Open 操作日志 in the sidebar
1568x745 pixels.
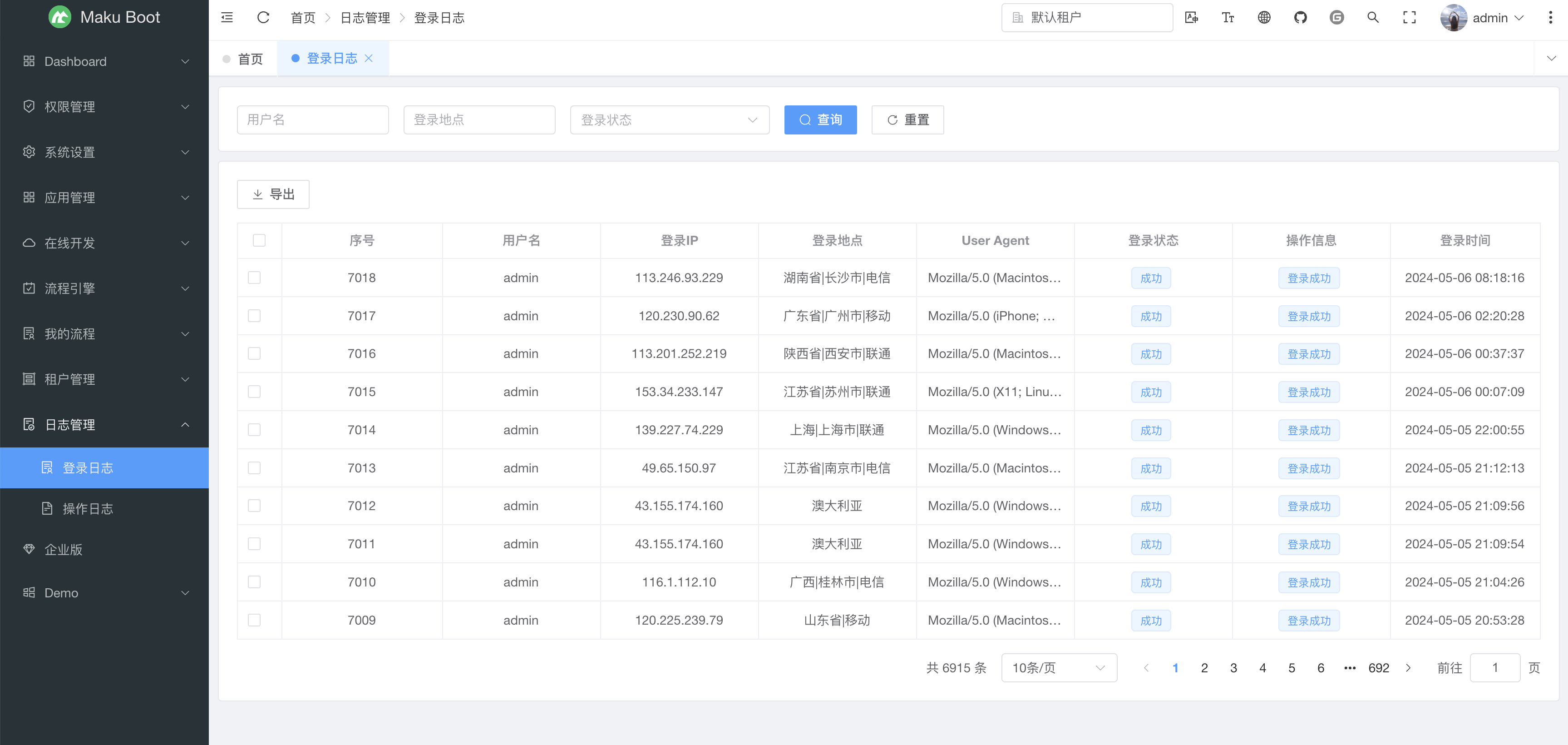tap(88, 509)
